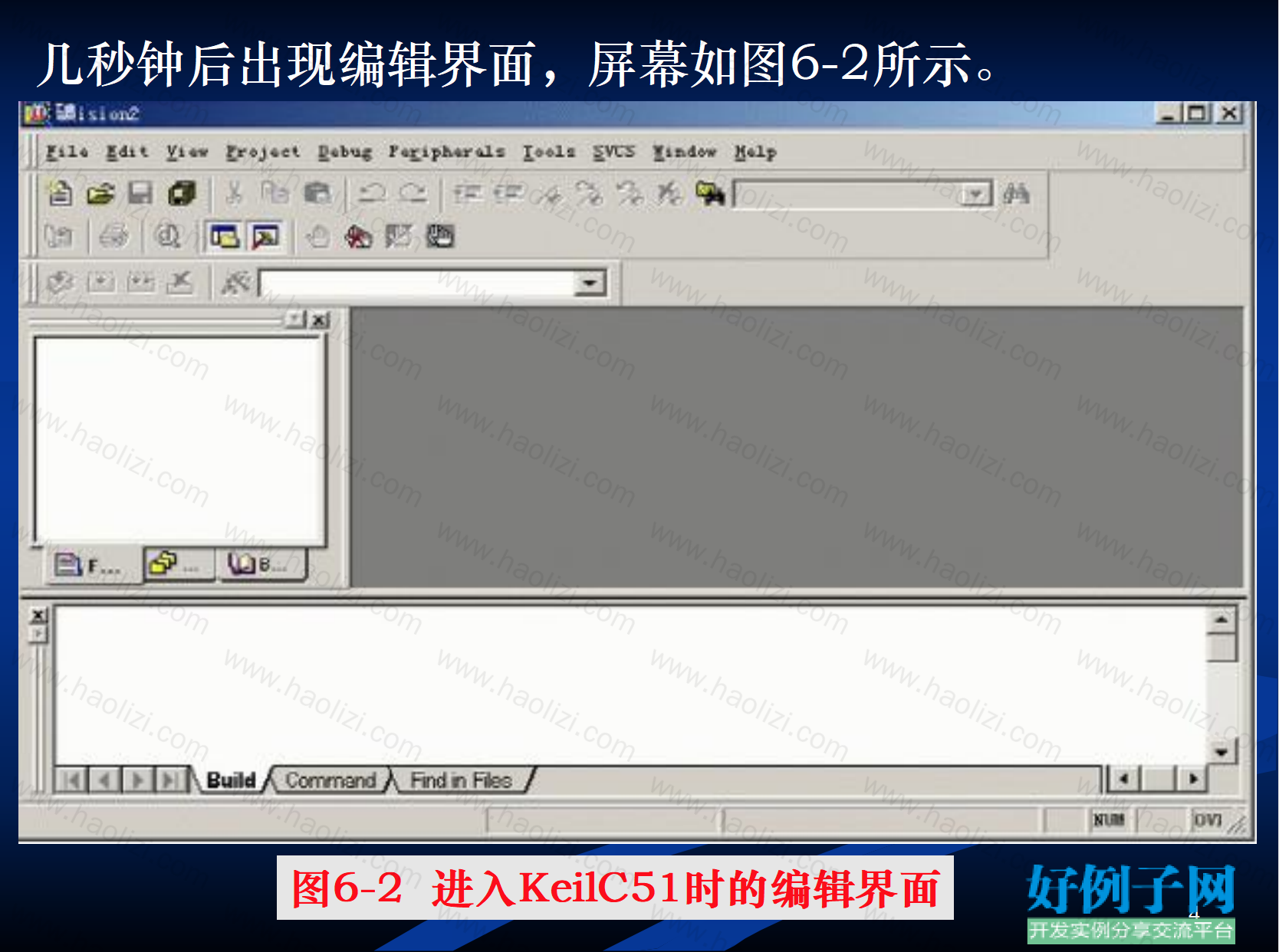1279x952 pixels.
Task: Switch to Books tab in project panel
Action: 262,565
